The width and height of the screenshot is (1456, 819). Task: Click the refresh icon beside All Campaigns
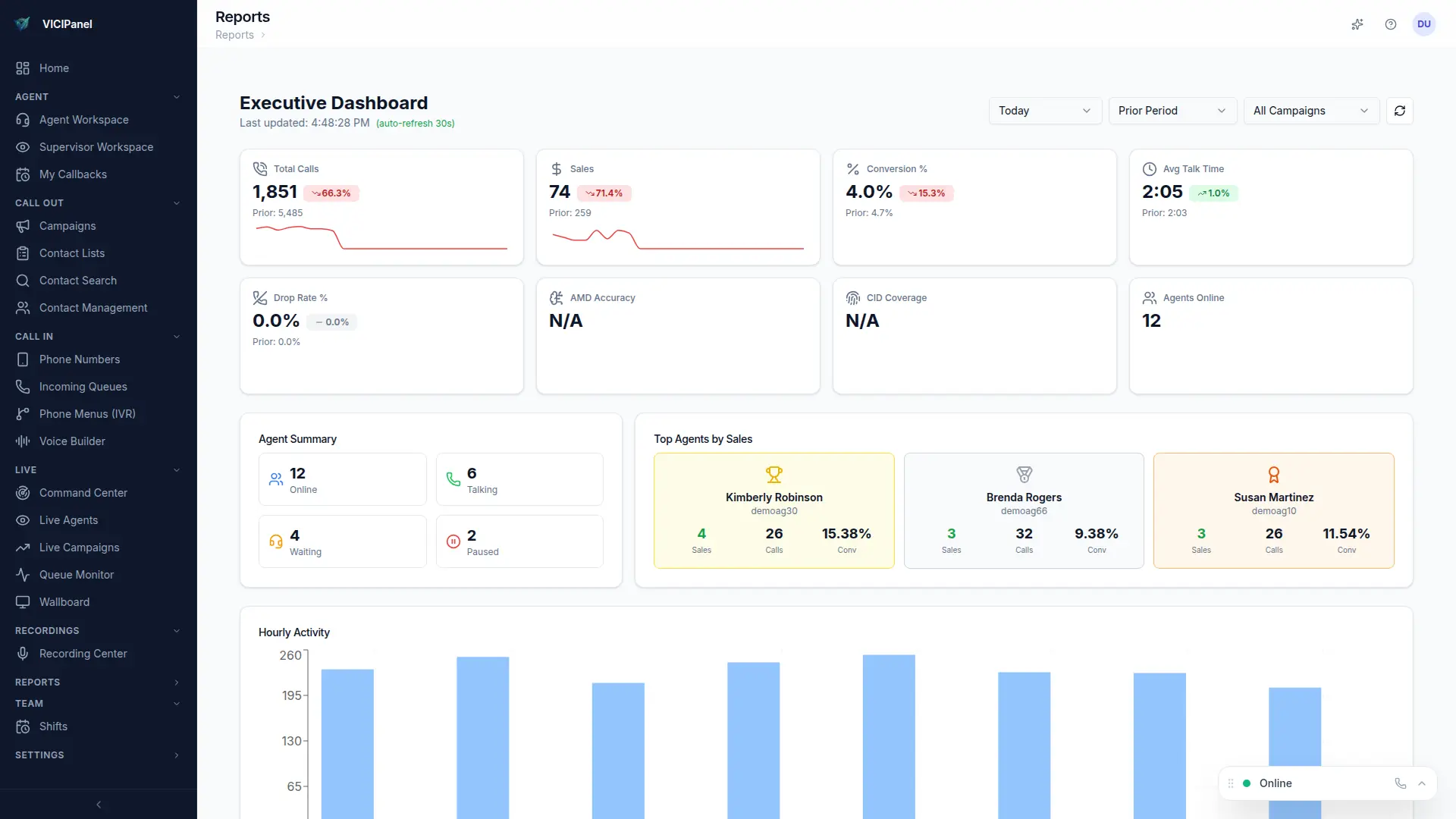pos(1399,111)
